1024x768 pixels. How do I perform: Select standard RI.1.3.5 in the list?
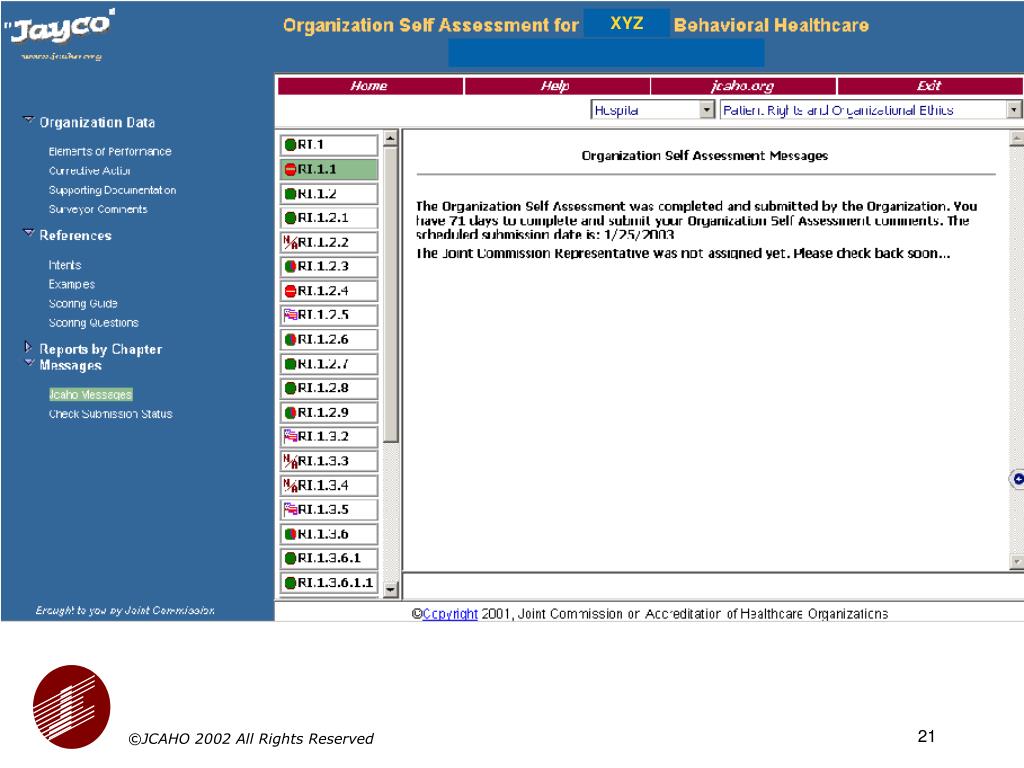tap(329, 509)
